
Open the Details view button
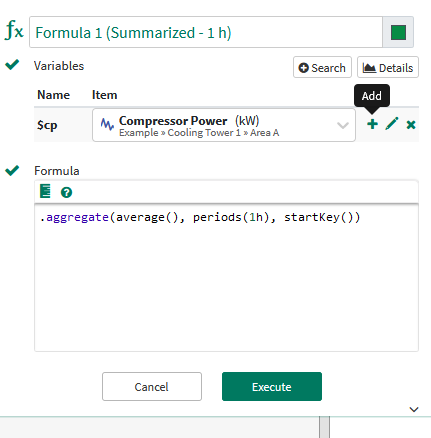point(388,67)
